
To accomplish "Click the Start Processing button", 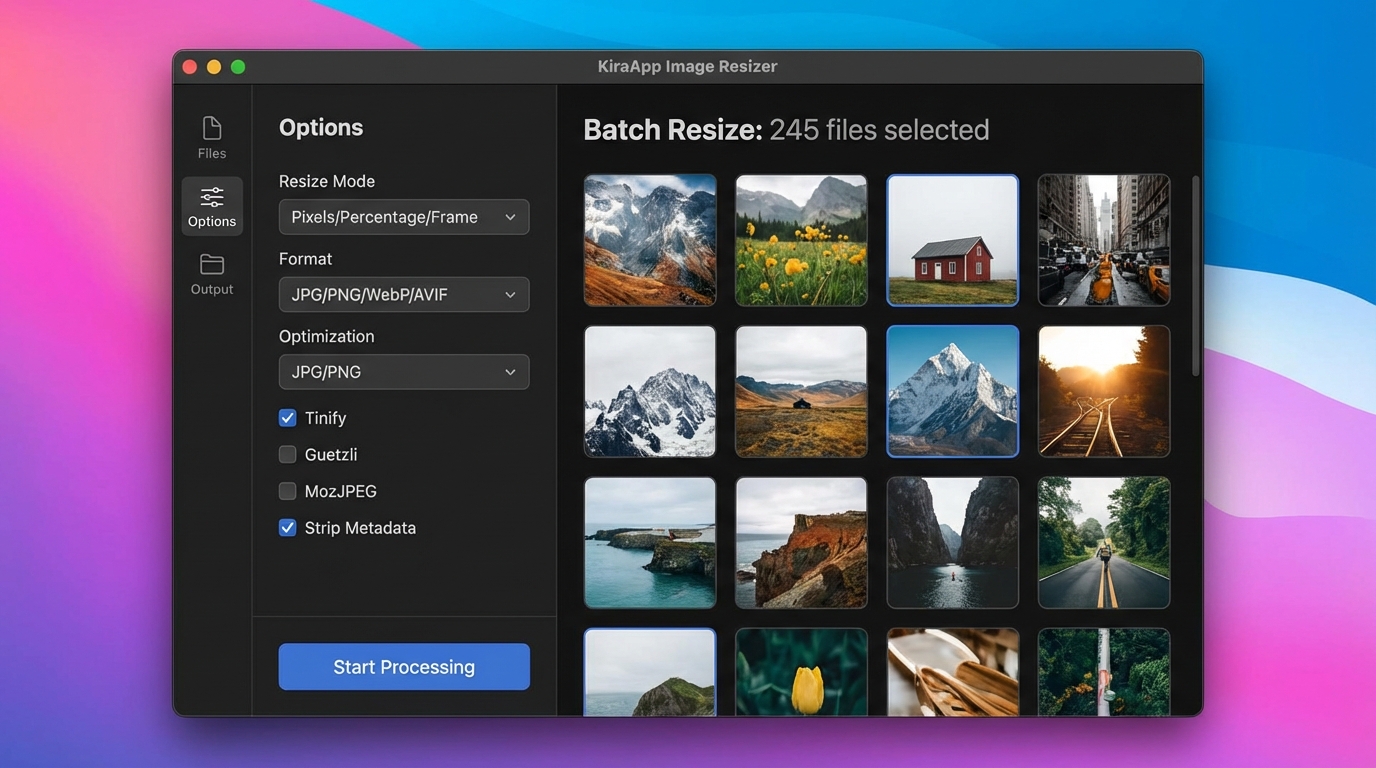I will [x=403, y=666].
